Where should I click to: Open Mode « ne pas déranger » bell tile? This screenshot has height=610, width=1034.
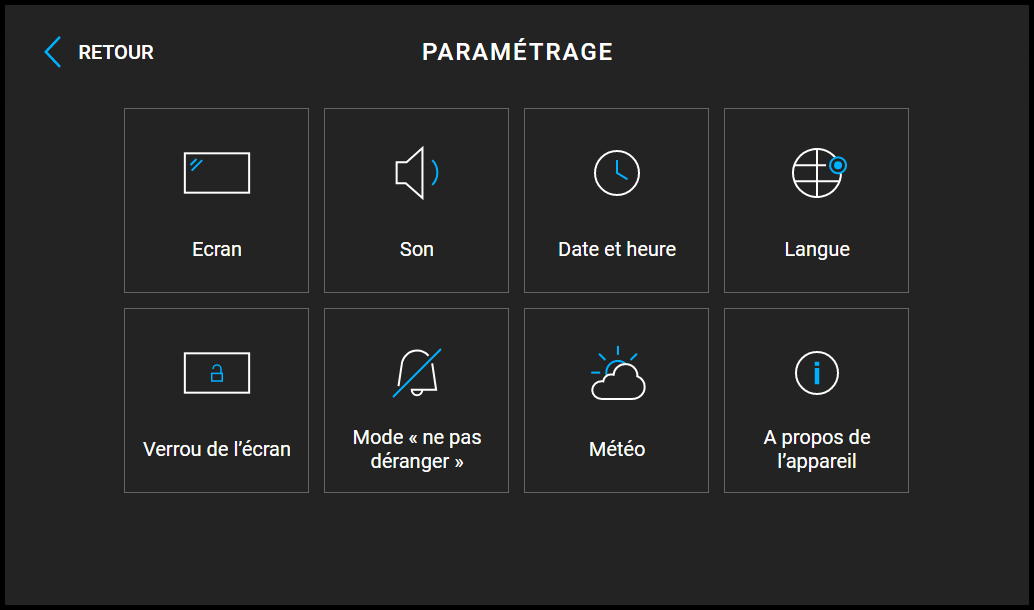coord(416,400)
